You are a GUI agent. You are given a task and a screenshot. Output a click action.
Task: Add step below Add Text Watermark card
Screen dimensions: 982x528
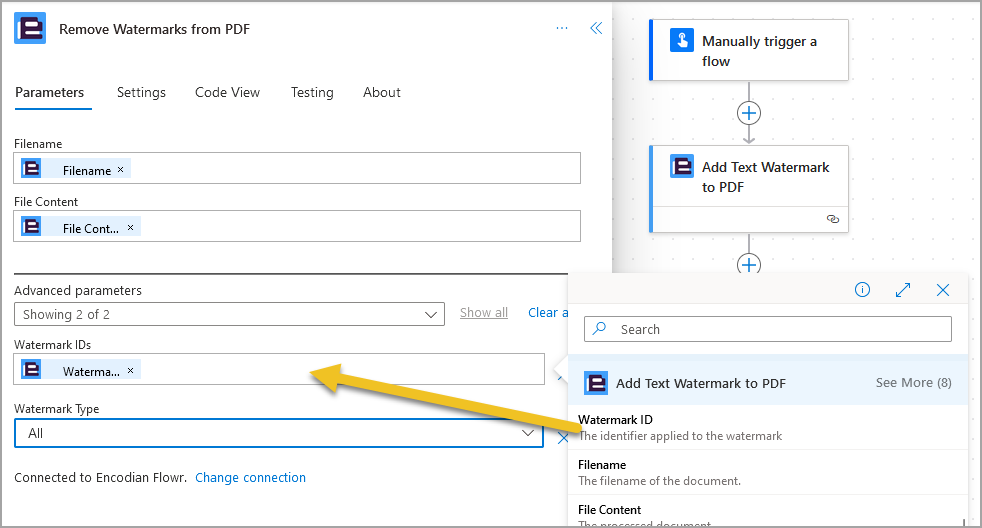[x=749, y=264]
